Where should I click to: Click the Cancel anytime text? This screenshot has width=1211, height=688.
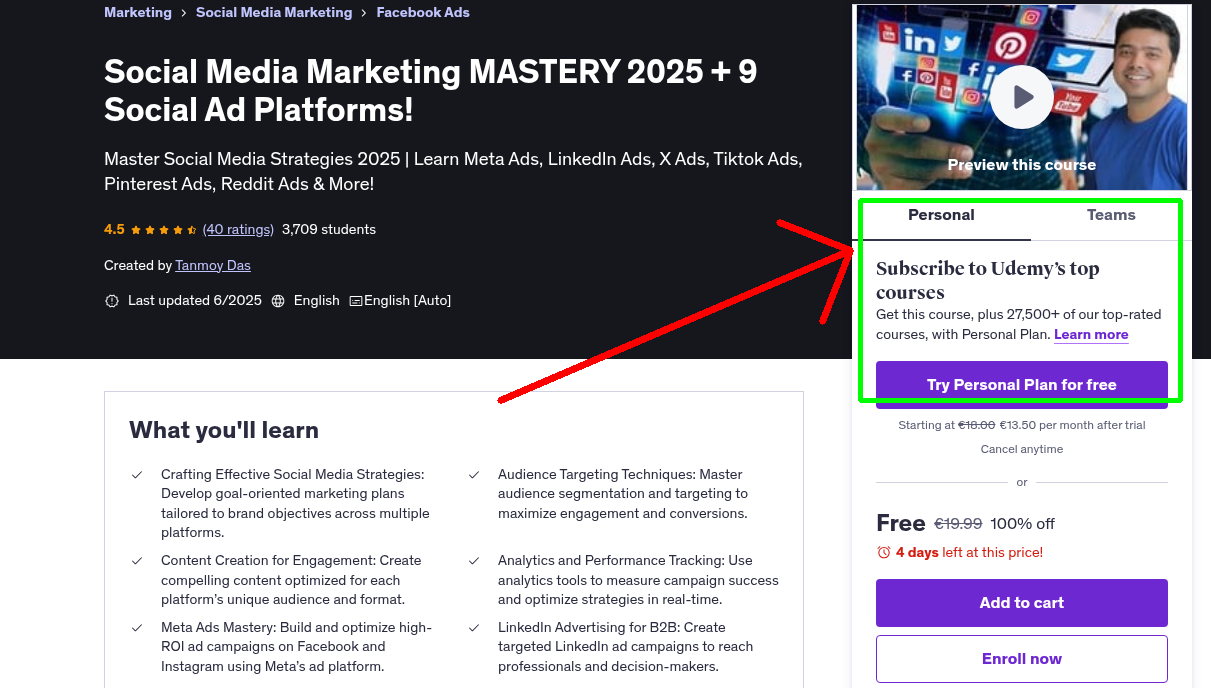(x=1022, y=449)
